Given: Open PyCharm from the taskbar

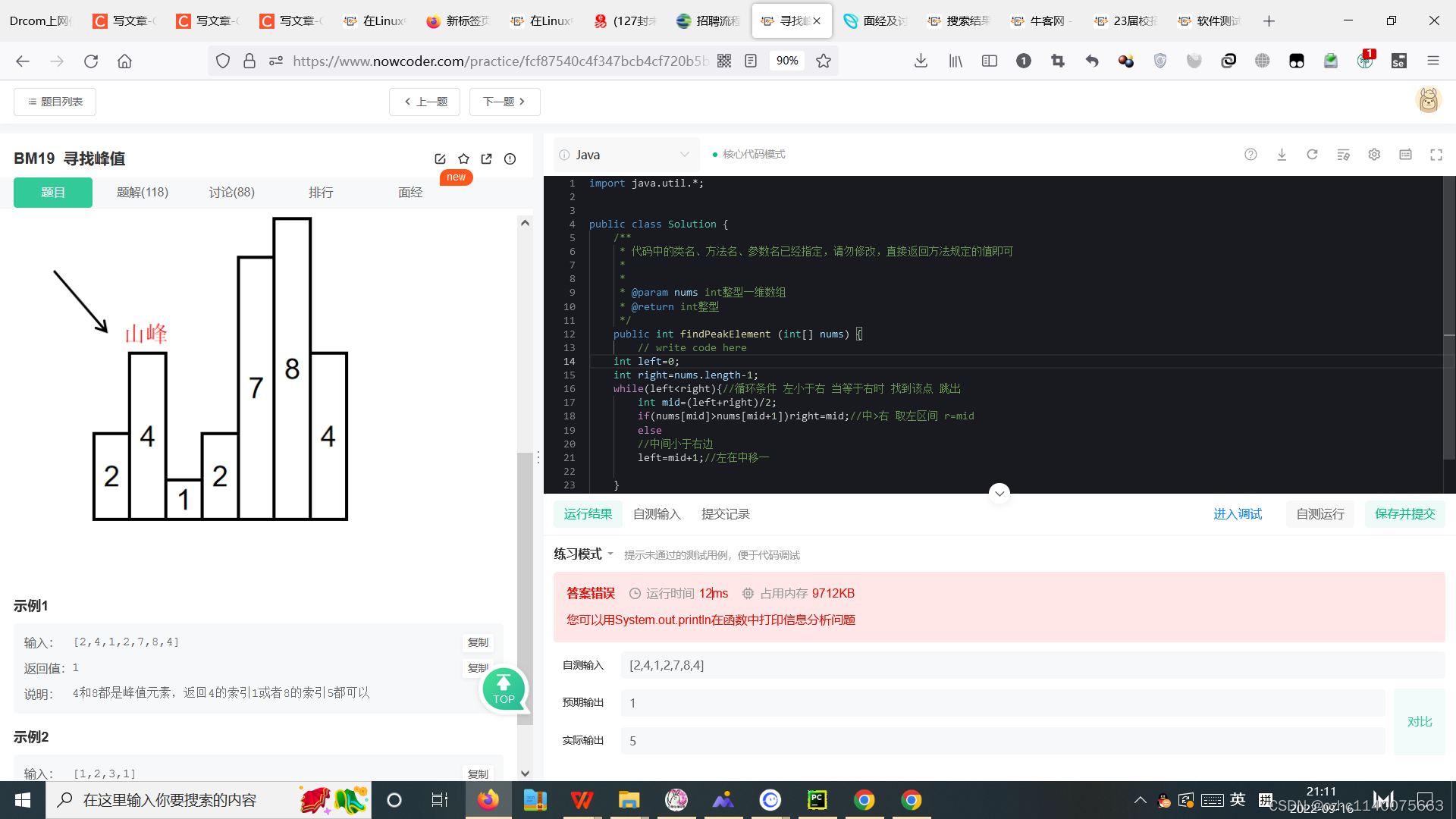Looking at the screenshot, I should click(x=817, y=800).
